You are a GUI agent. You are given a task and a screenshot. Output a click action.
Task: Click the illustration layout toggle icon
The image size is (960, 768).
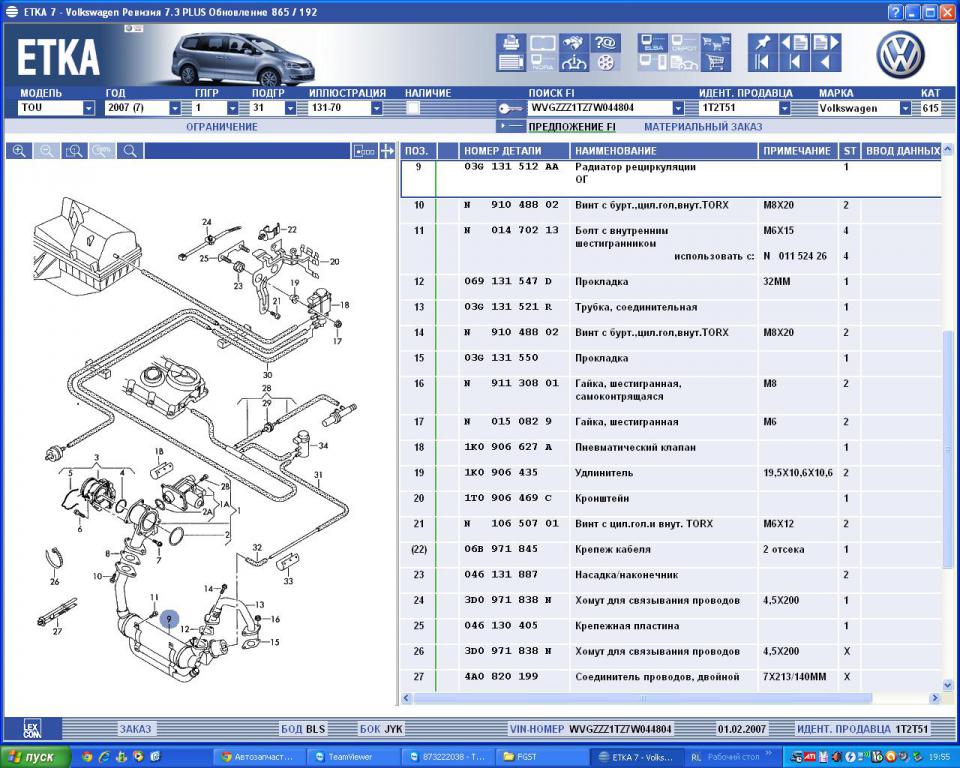364,151
